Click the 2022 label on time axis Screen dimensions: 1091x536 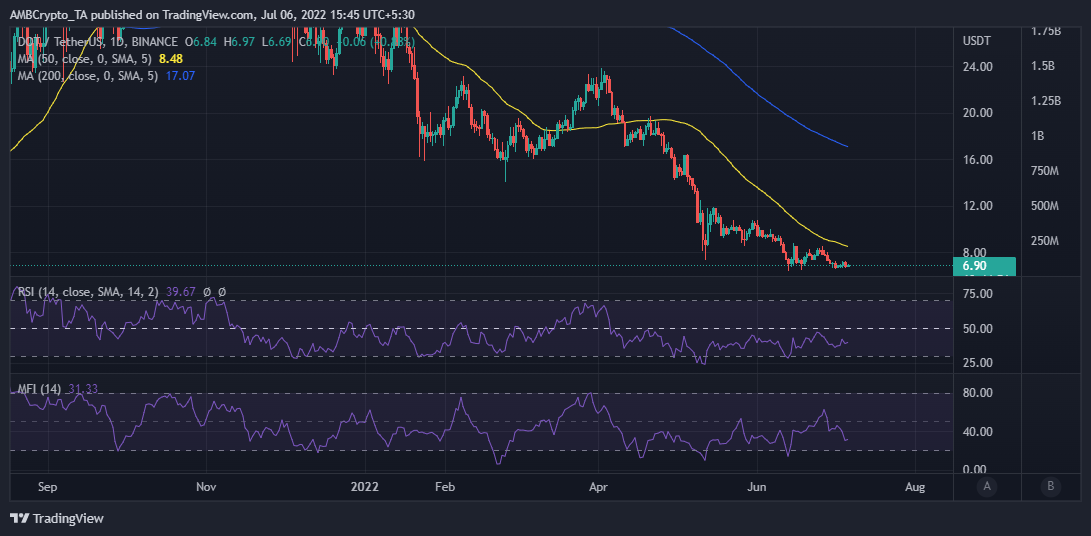click(x=366, y=487)
